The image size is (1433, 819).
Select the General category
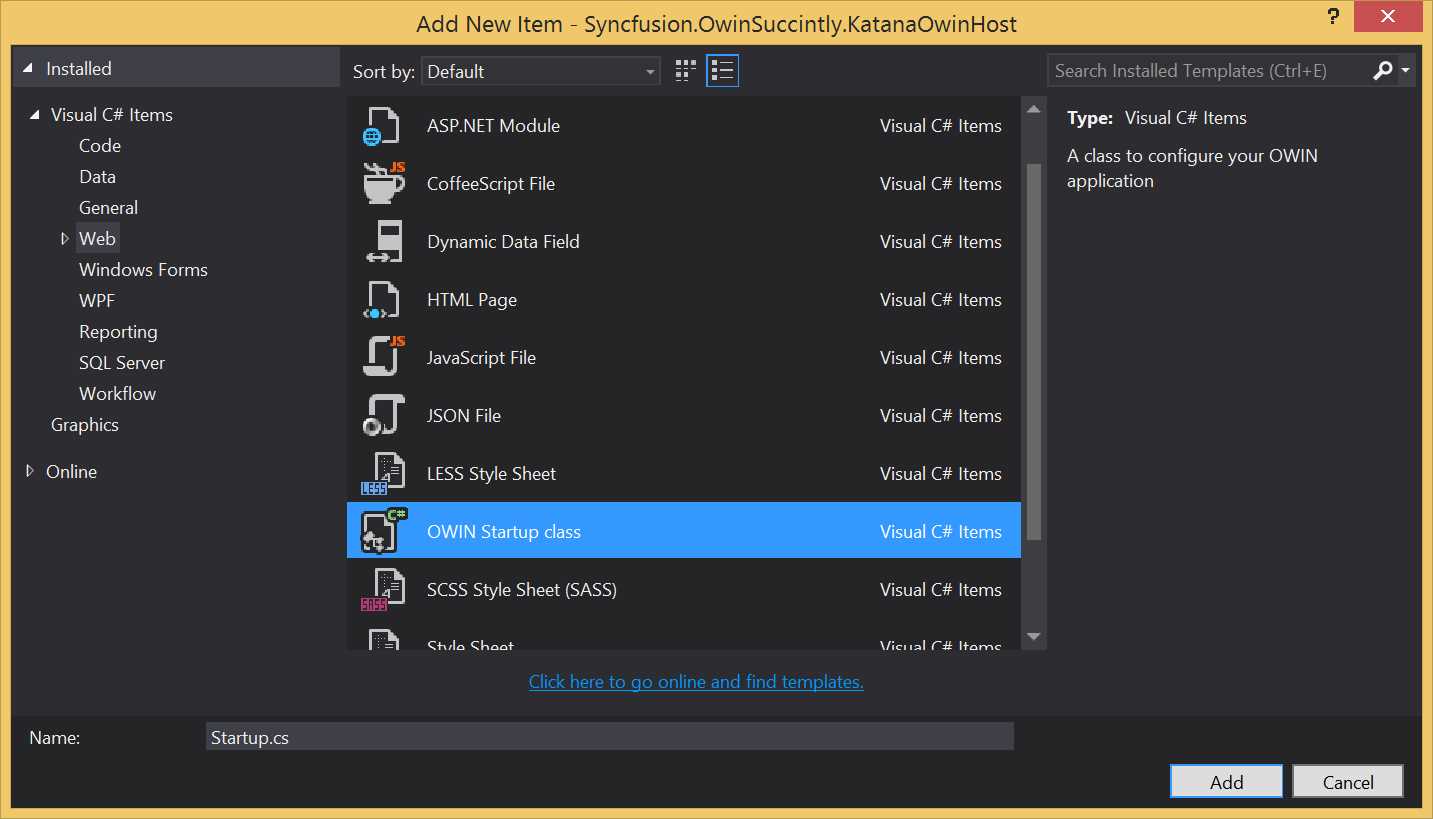pyautogui.click(x=109, y=208)
